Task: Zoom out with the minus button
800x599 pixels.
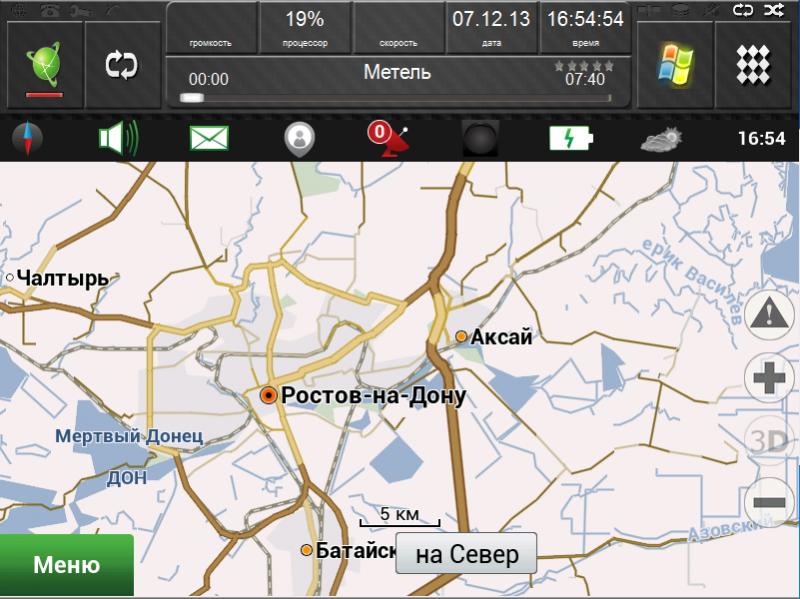Action: (x=769, y=503)
